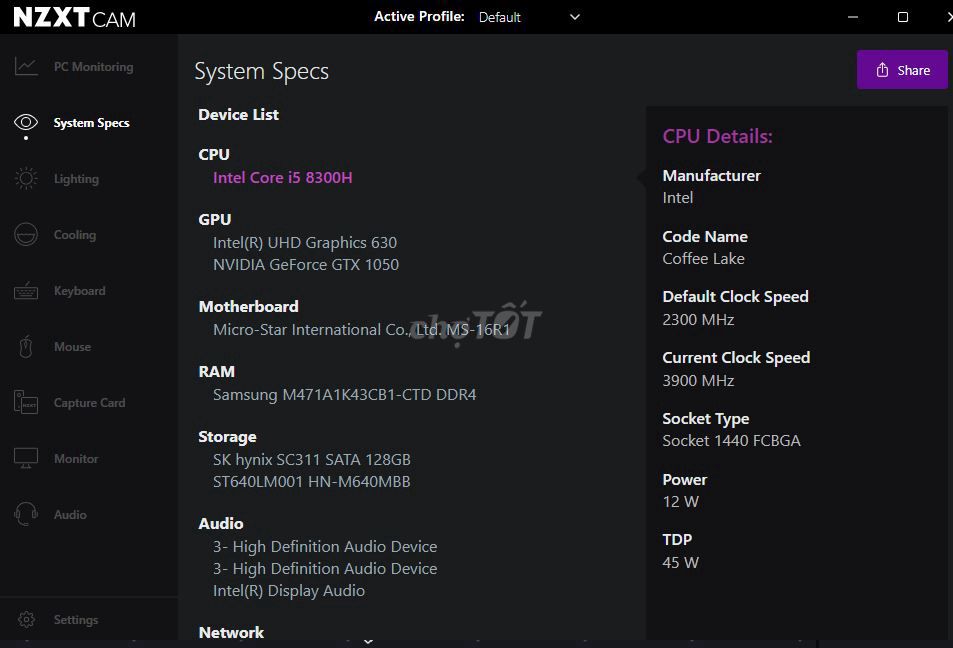
Task: Click the Lighting sun icon
Action: click(x=26, y=178)
